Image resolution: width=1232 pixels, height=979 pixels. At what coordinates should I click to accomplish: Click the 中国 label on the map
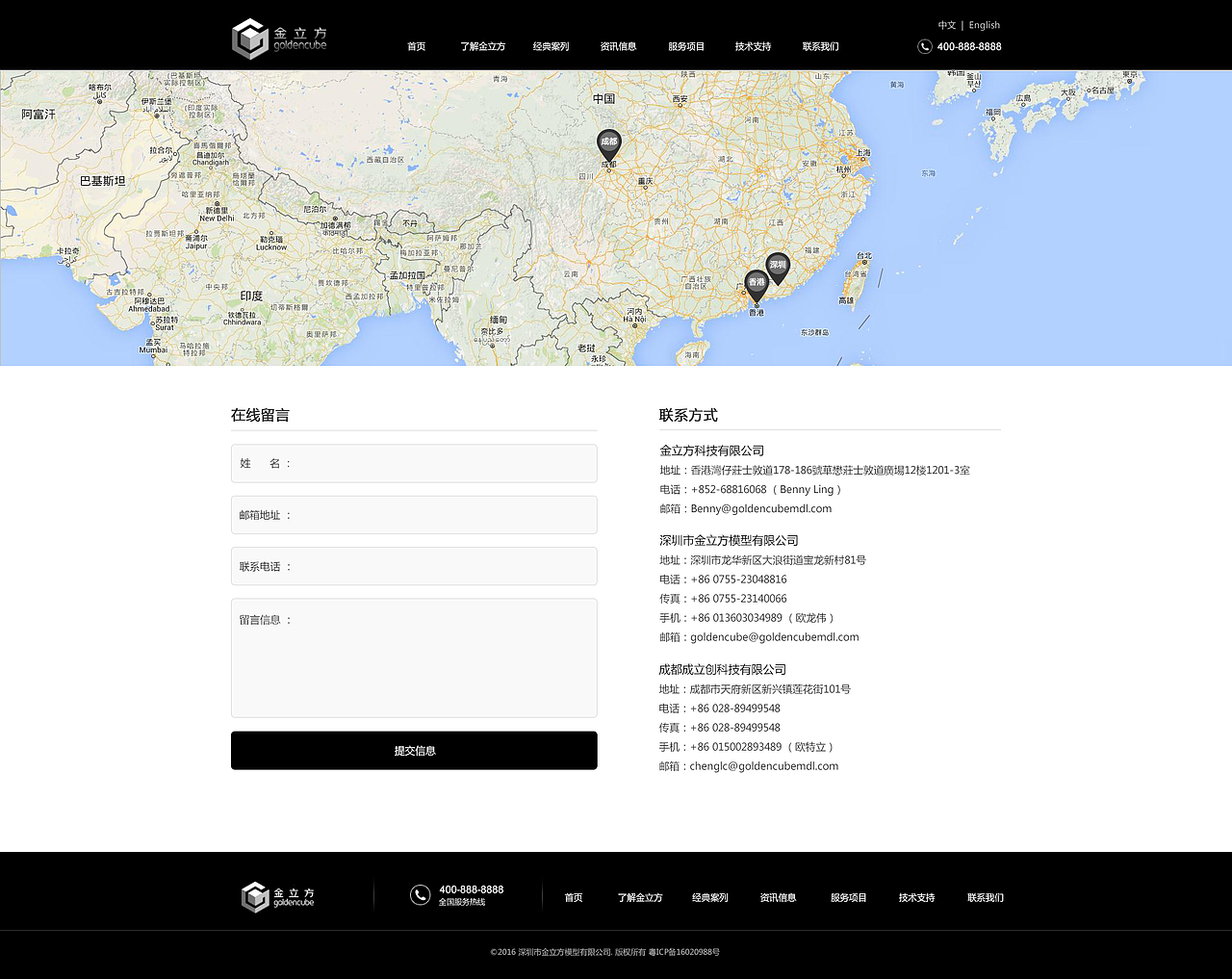click(604, 99)
